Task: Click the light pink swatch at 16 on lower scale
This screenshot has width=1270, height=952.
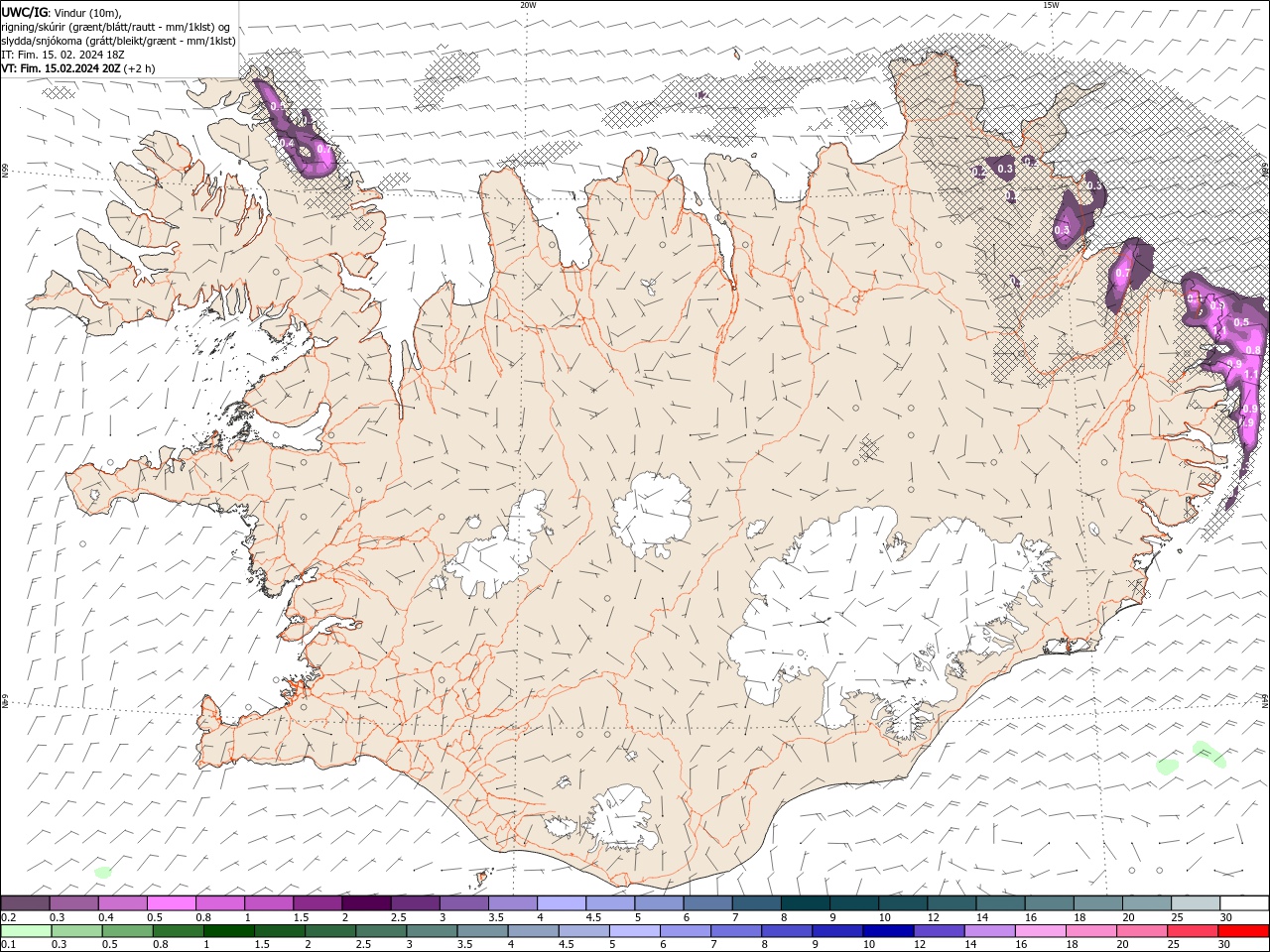Action: [1039, 931]
